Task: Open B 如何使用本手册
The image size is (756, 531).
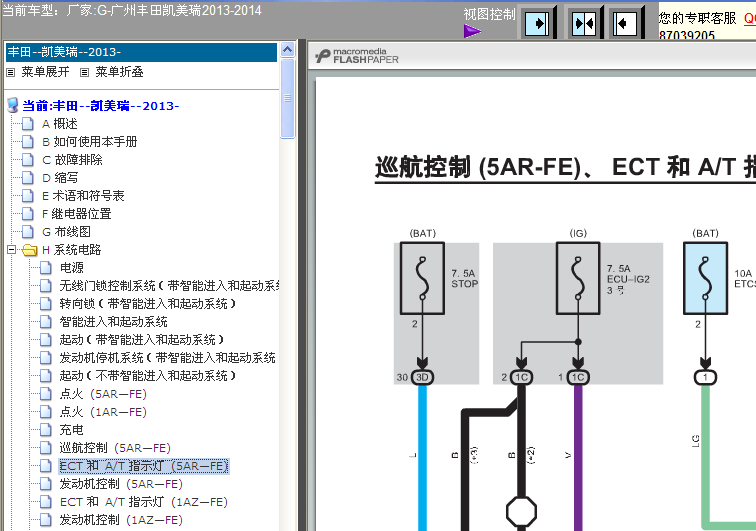Action: coord(90,142)
